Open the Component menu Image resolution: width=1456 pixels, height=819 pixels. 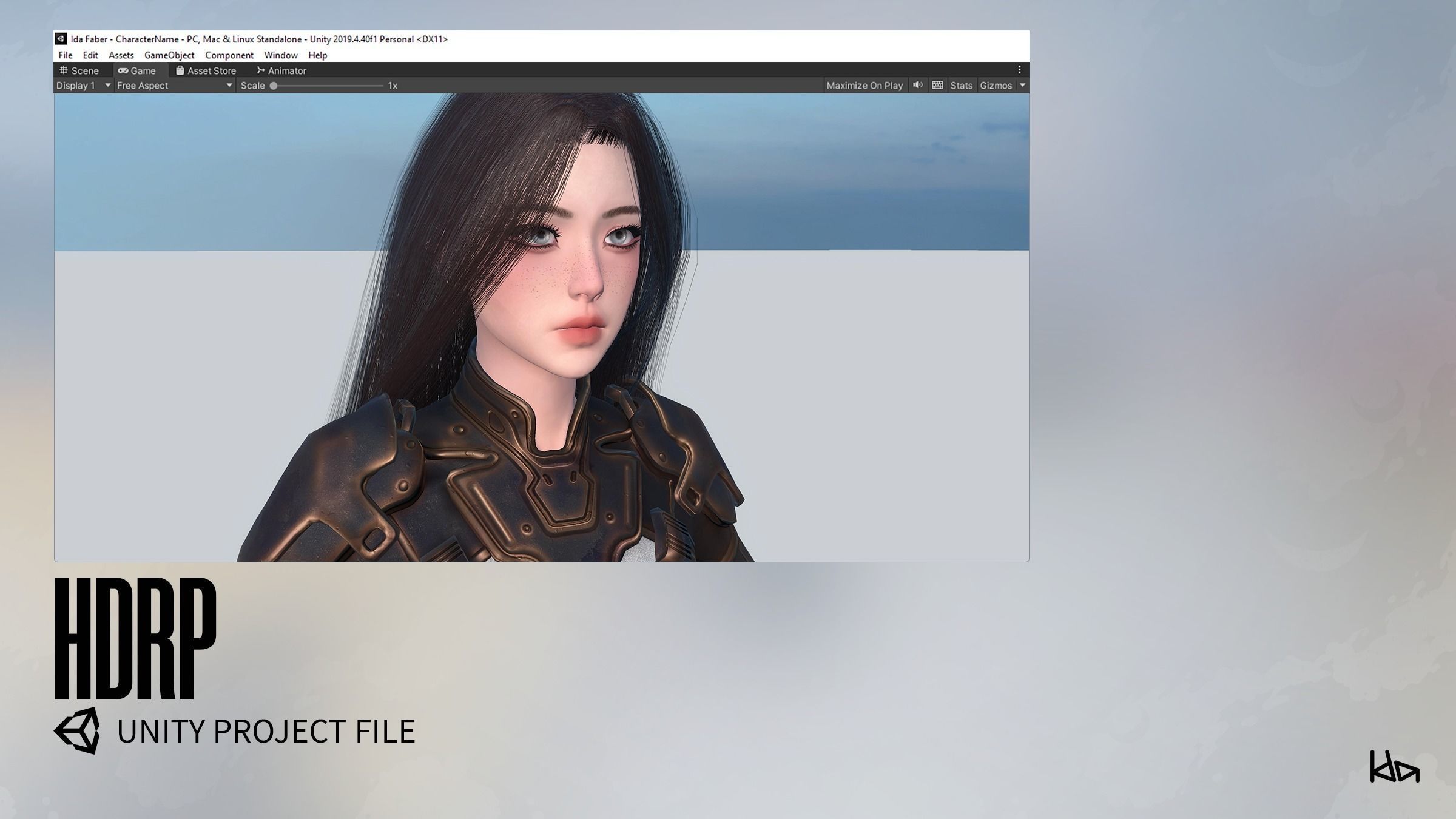(229, 55)
